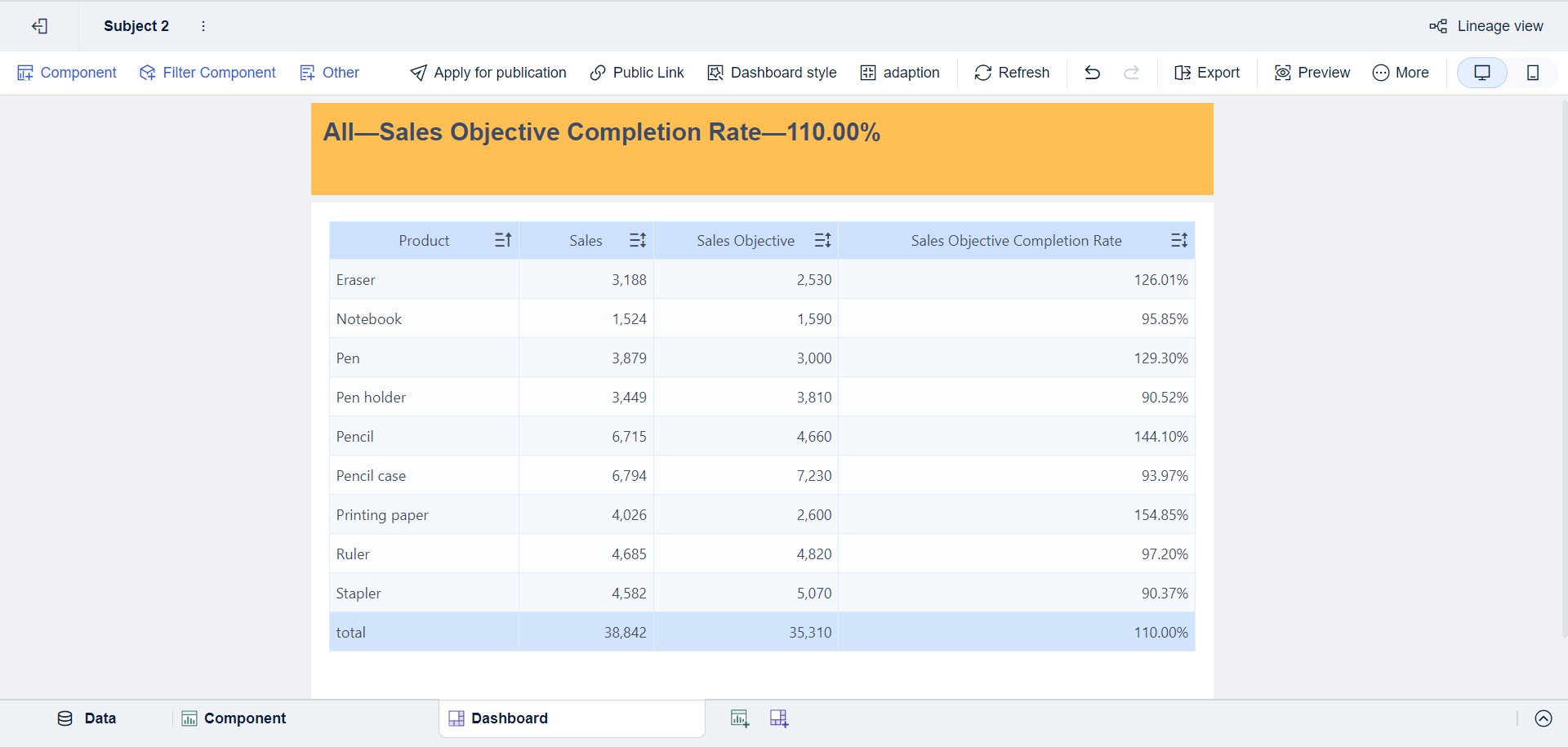This screenshot has height=747, width=1568.
Task: Open the Lineage view
Action: (x=1486, y=26)
